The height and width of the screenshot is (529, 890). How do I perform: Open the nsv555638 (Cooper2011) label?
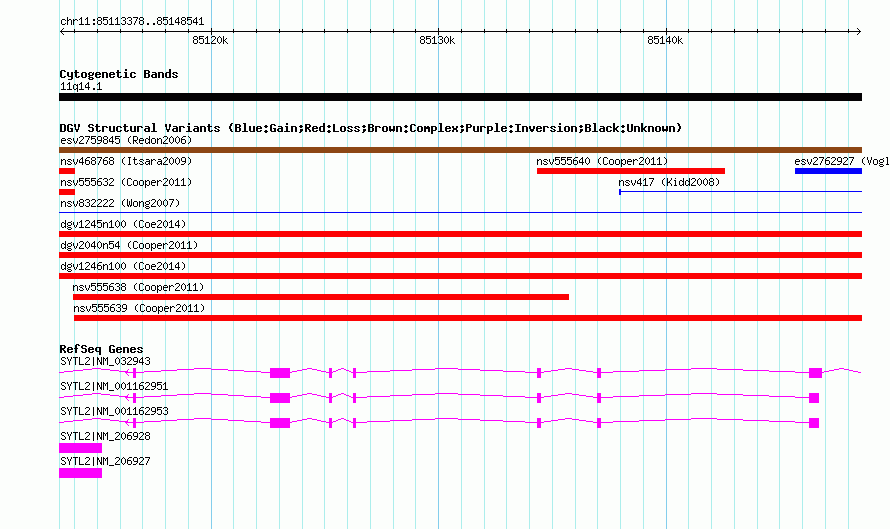pos(138,287)
